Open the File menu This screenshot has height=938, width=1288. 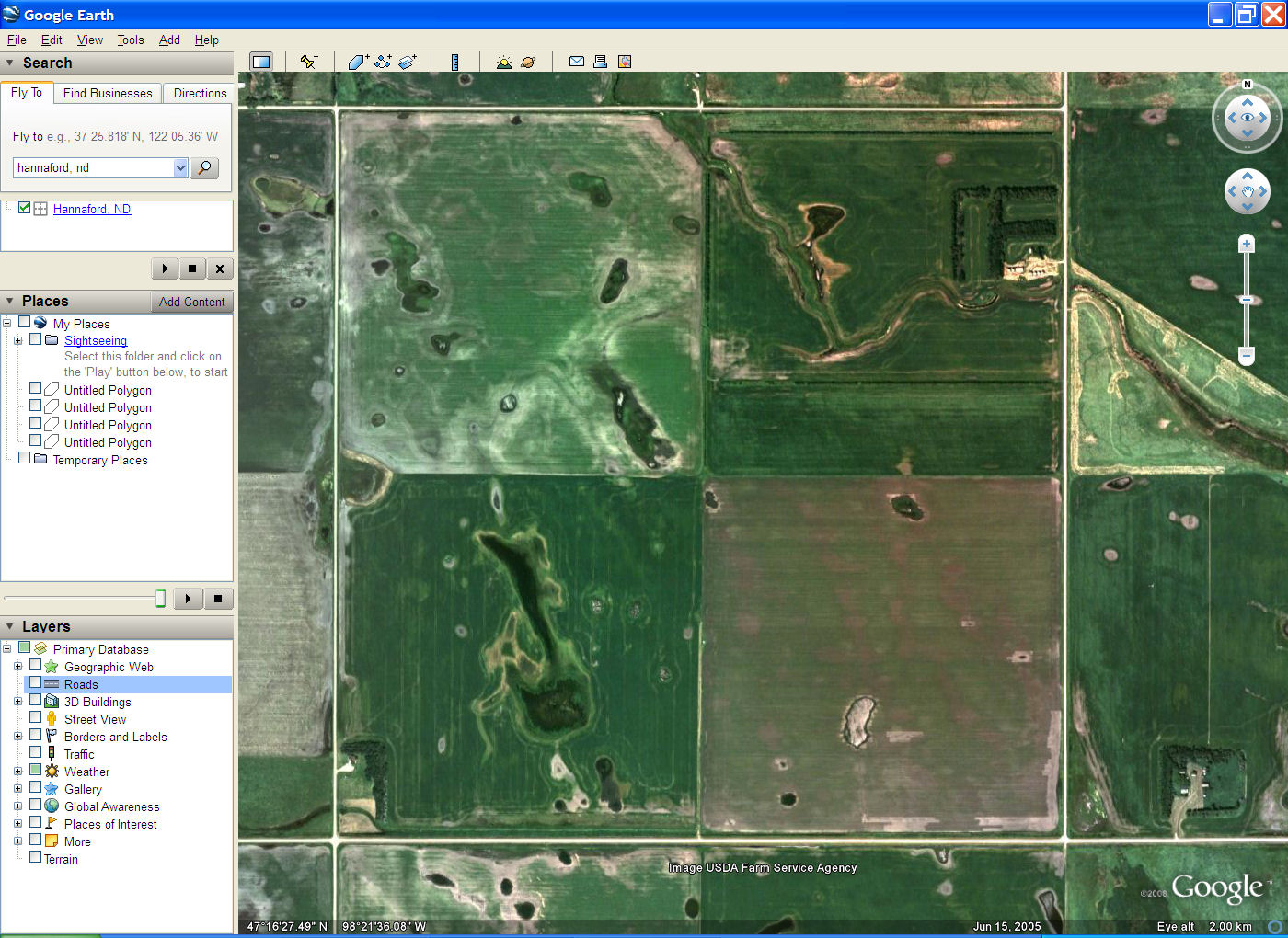(17, 40)
